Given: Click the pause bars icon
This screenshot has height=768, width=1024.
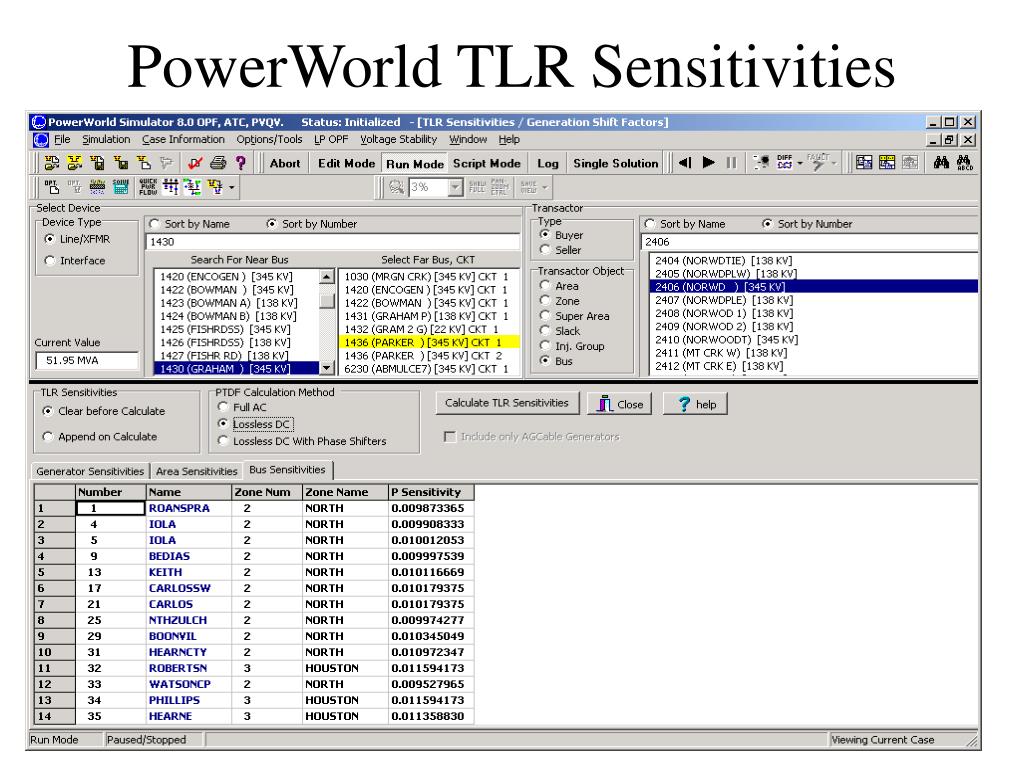Looking at the screenshot, I should click(731, 163).
